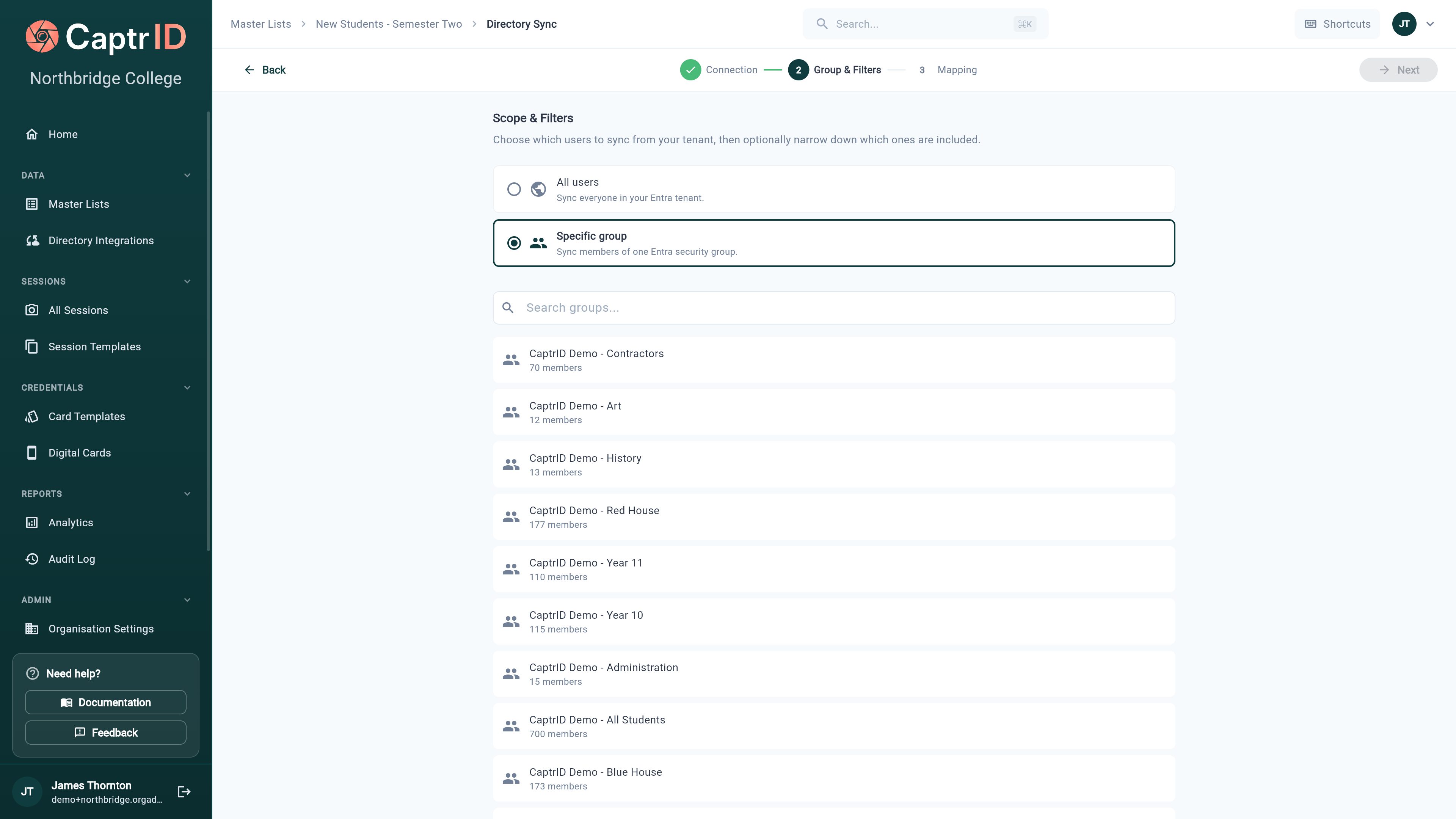Go to the Connection step
This screenshot has height=819, width=1456.
[719, 69]
